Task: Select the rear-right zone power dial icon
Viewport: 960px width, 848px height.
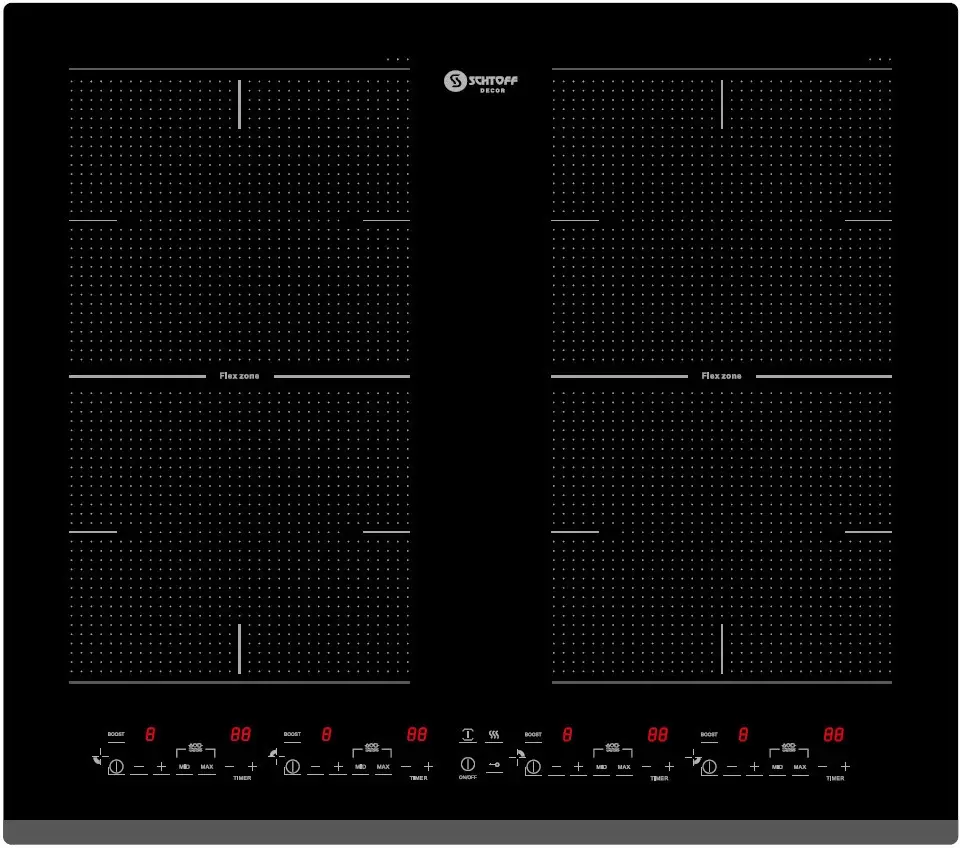Action: click(534, 767)
